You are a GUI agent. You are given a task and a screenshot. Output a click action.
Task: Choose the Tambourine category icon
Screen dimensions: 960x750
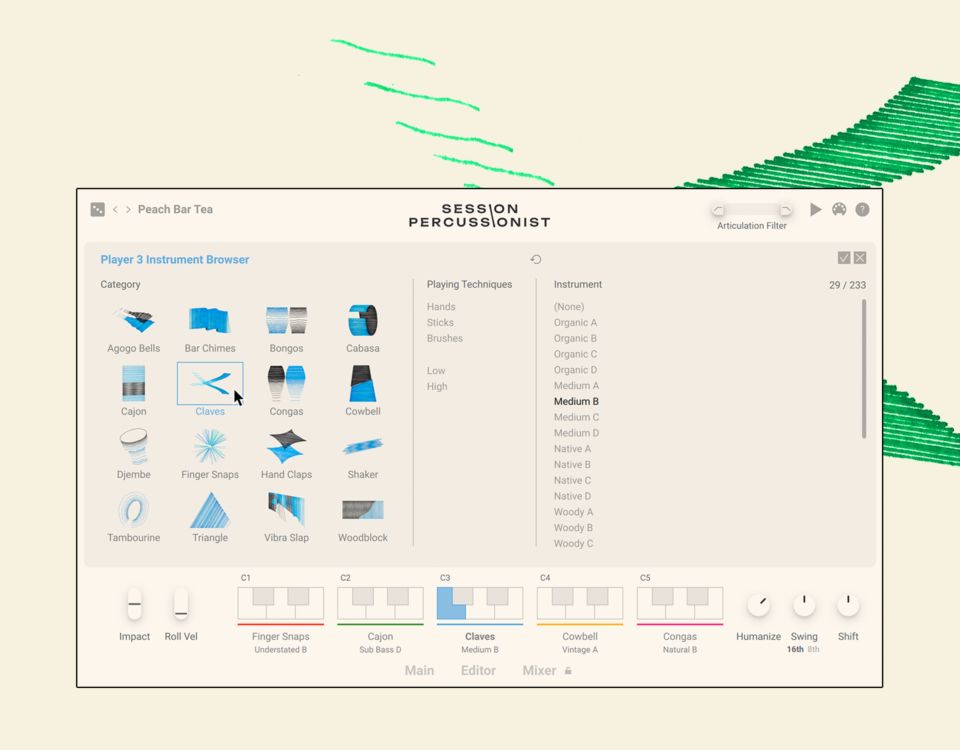pyautogui.click(x=133, y=511)
